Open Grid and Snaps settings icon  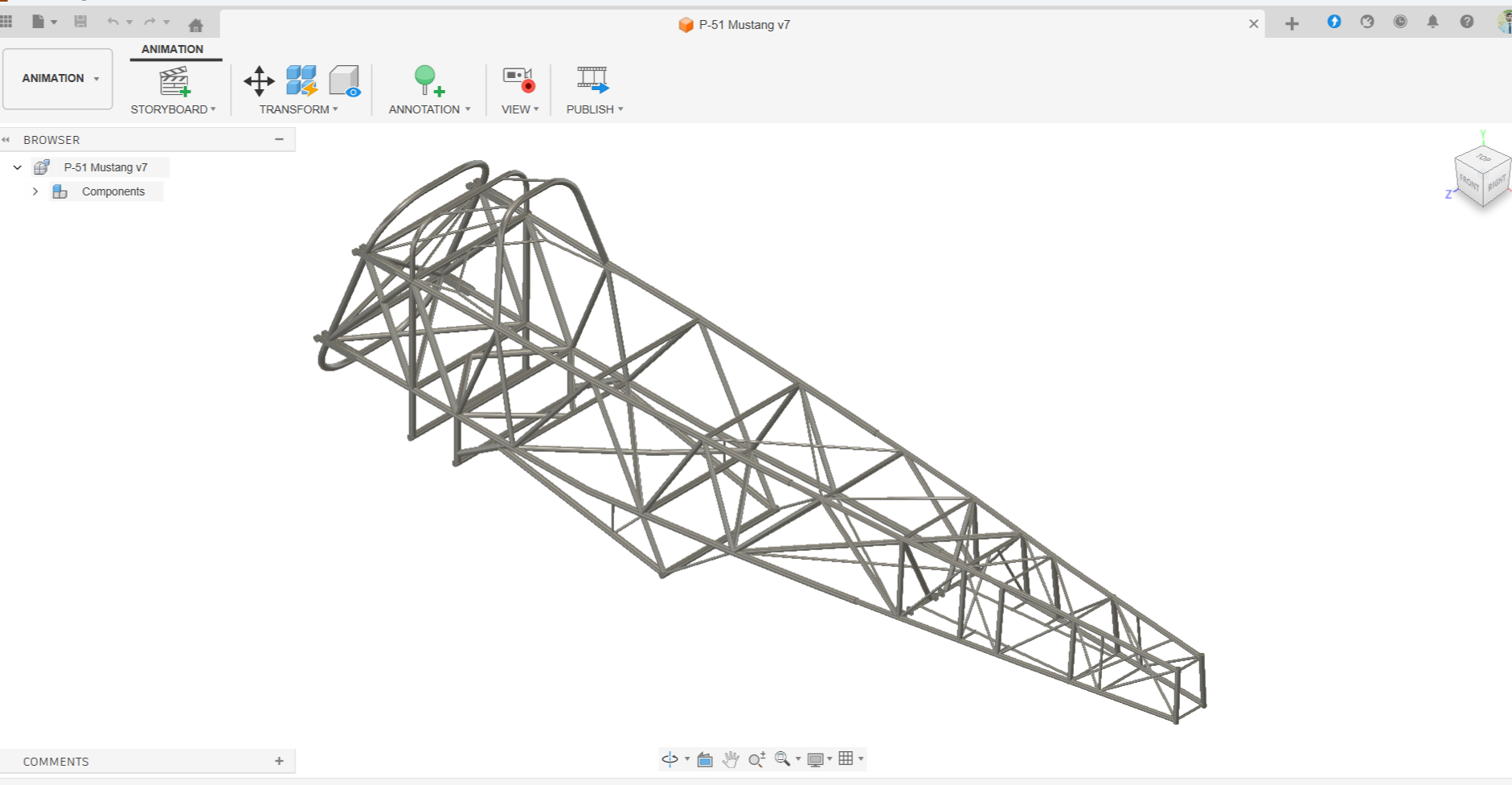point(846,758)
